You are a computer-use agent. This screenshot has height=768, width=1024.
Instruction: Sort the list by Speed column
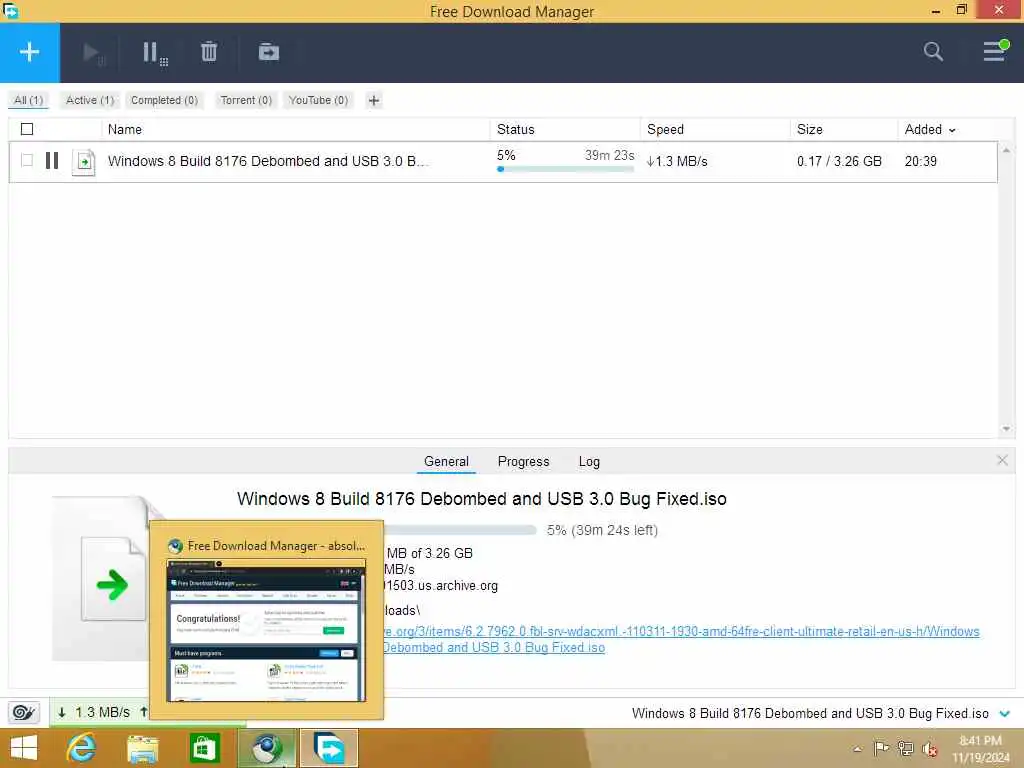coord(665,129)
